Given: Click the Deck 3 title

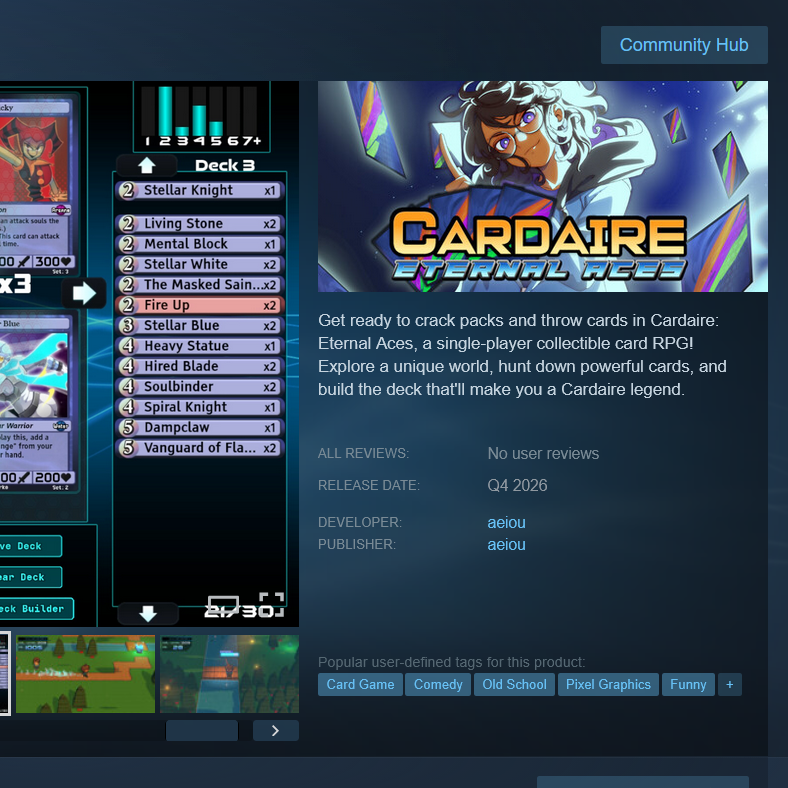Looking at the screenshot, I should coord(225,165).
